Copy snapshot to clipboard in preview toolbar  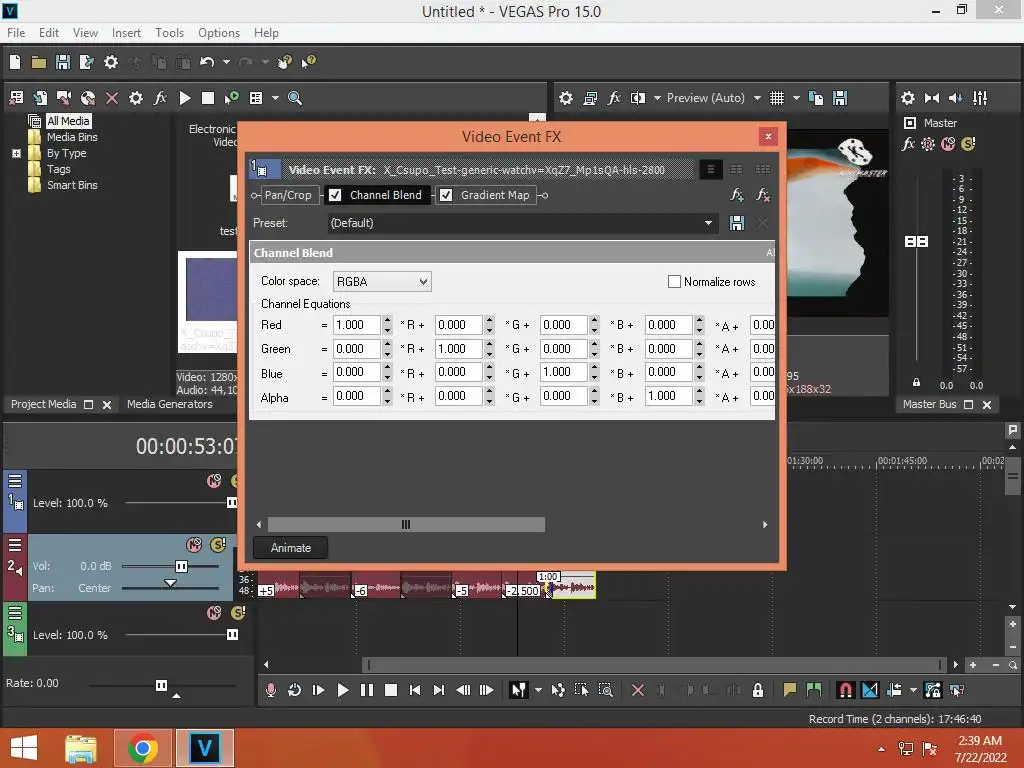pyautogui.click(x=816, y=98)
